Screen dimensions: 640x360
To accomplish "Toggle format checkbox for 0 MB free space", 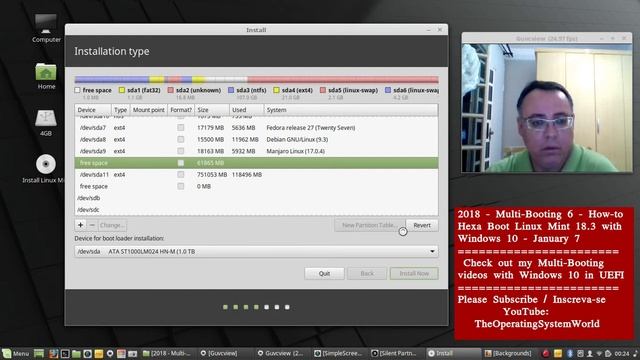I will click(180, 186).
